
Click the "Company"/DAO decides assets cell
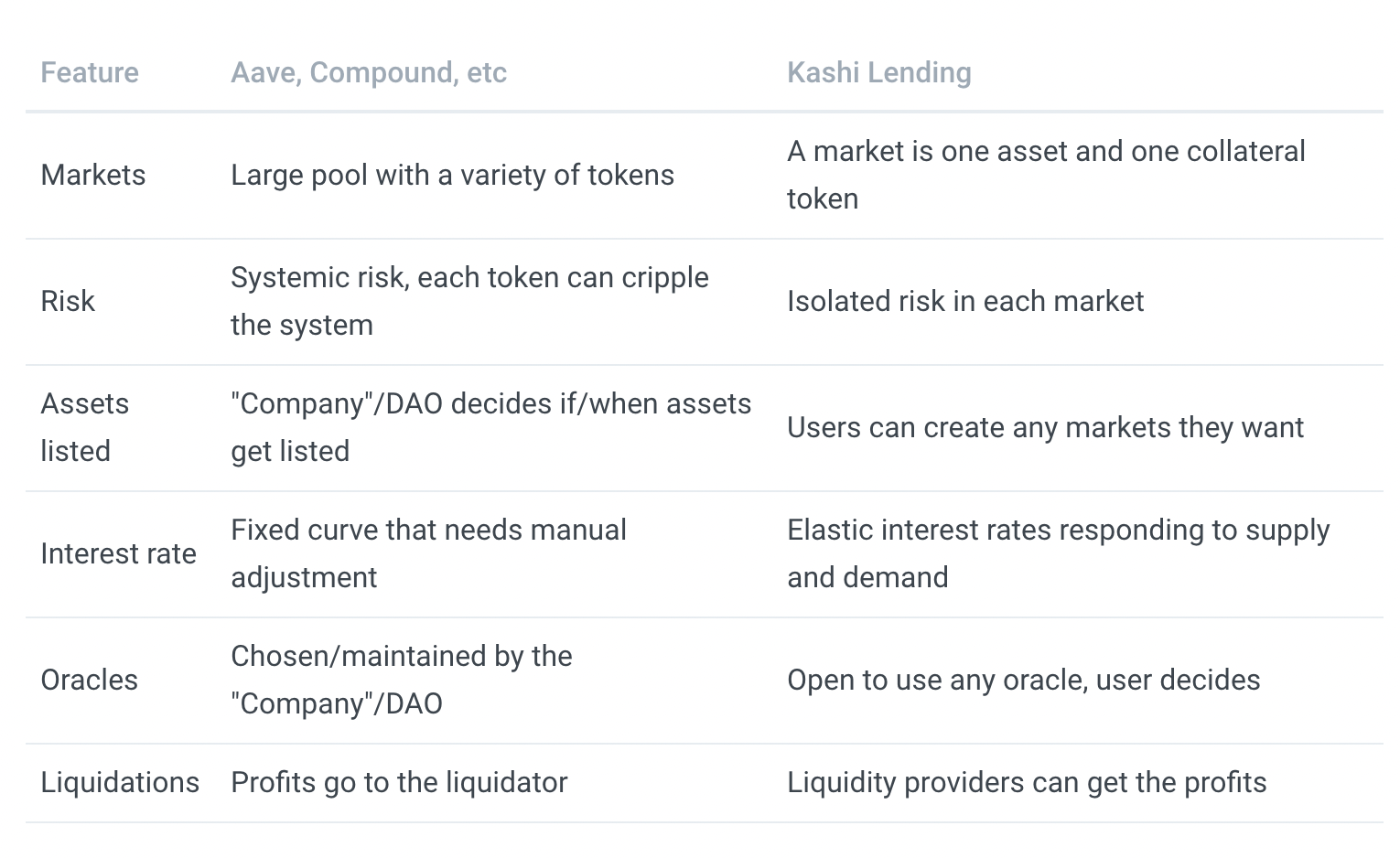click(x=490, y=427)
